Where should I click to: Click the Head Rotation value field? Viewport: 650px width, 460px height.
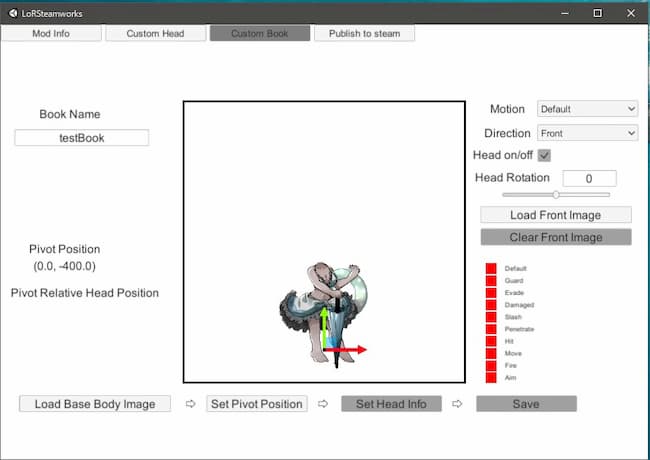tap(589, 179)
